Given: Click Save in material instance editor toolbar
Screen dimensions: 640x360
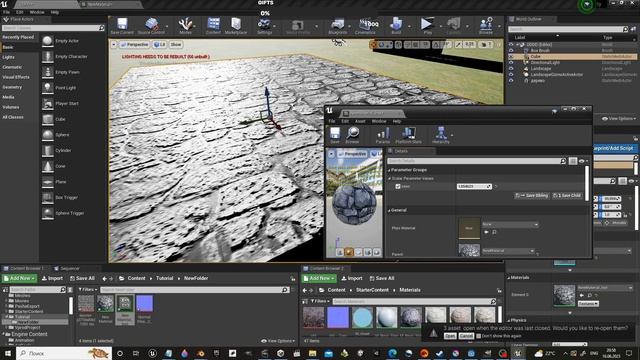Looking at the screenshot, I should coord(335,135).
